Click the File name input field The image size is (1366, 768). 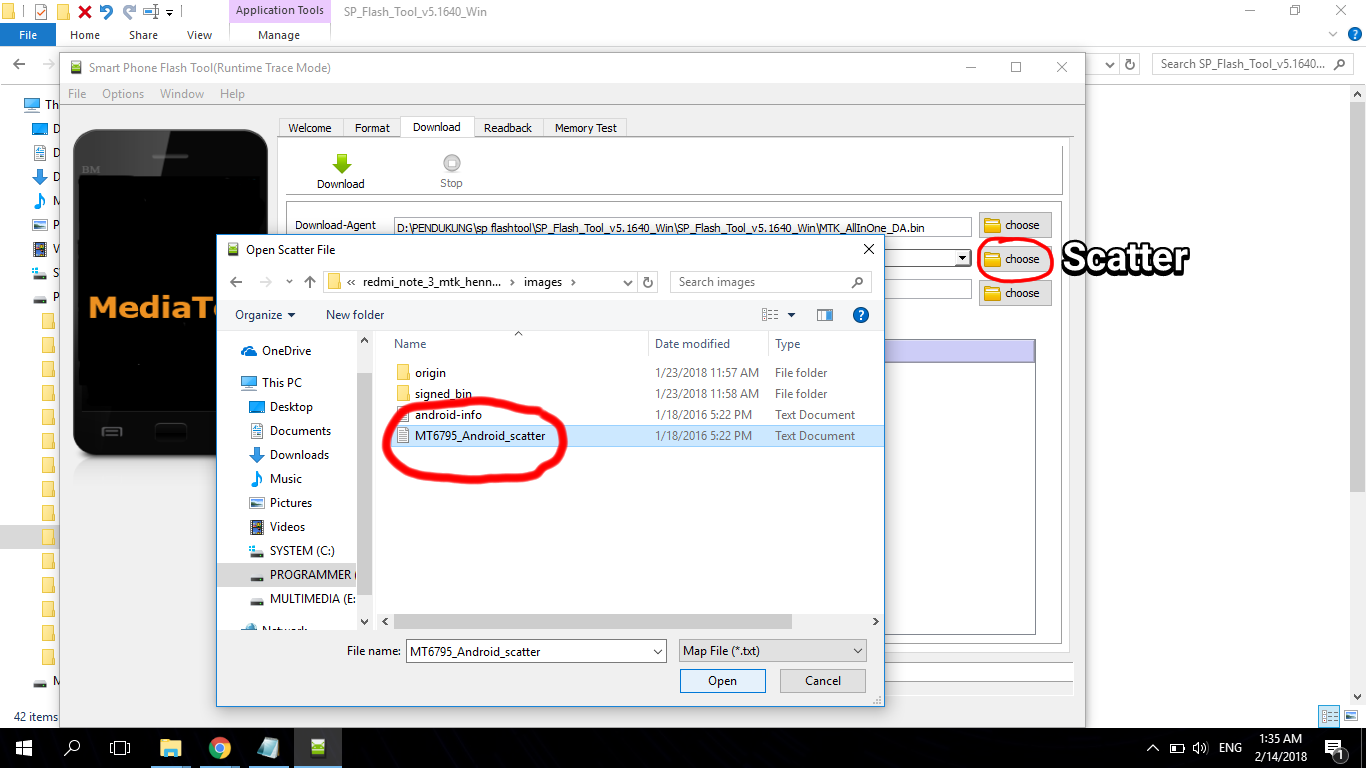point(527,652)
